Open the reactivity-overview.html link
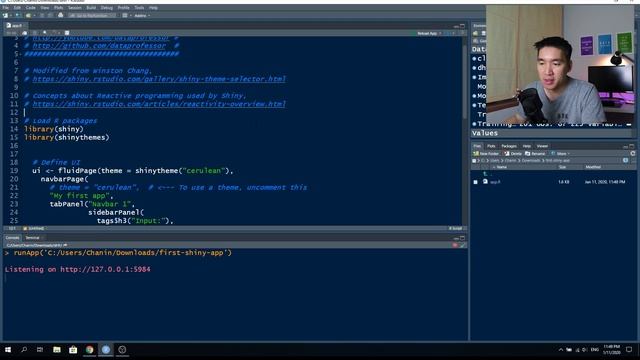The height and width of the screenshot is (360, 640). tap(159, 104)
